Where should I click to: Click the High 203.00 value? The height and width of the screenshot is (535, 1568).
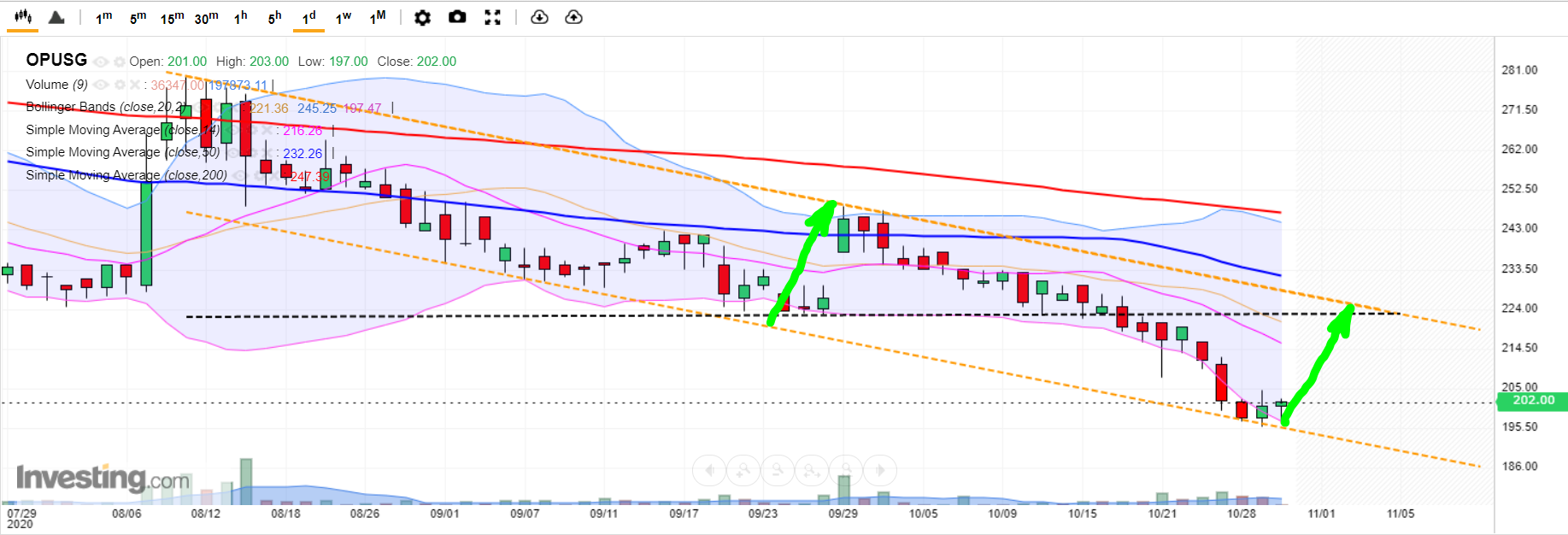point(269,62)
